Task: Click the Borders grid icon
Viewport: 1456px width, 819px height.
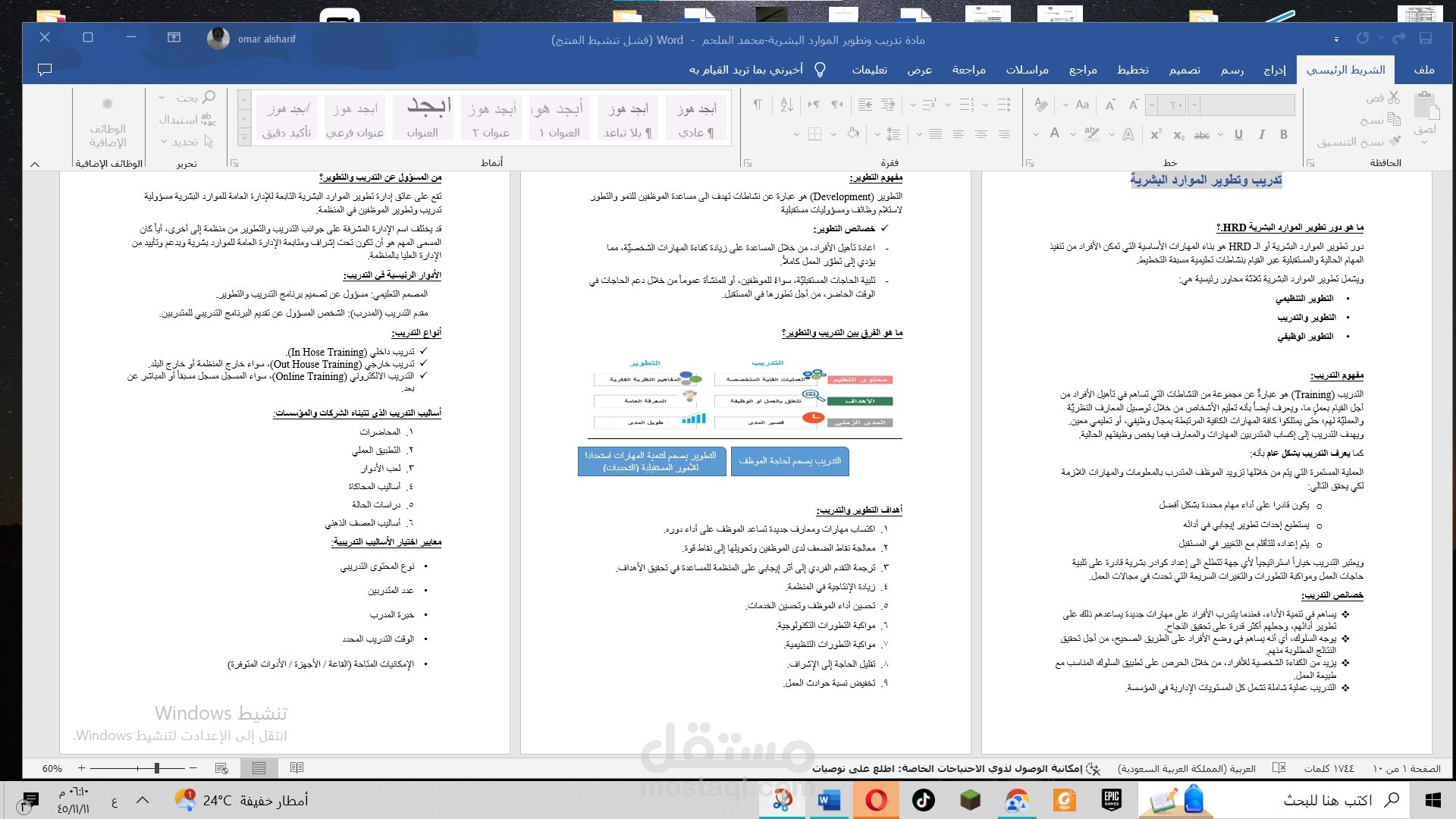Action: point(815,134)
